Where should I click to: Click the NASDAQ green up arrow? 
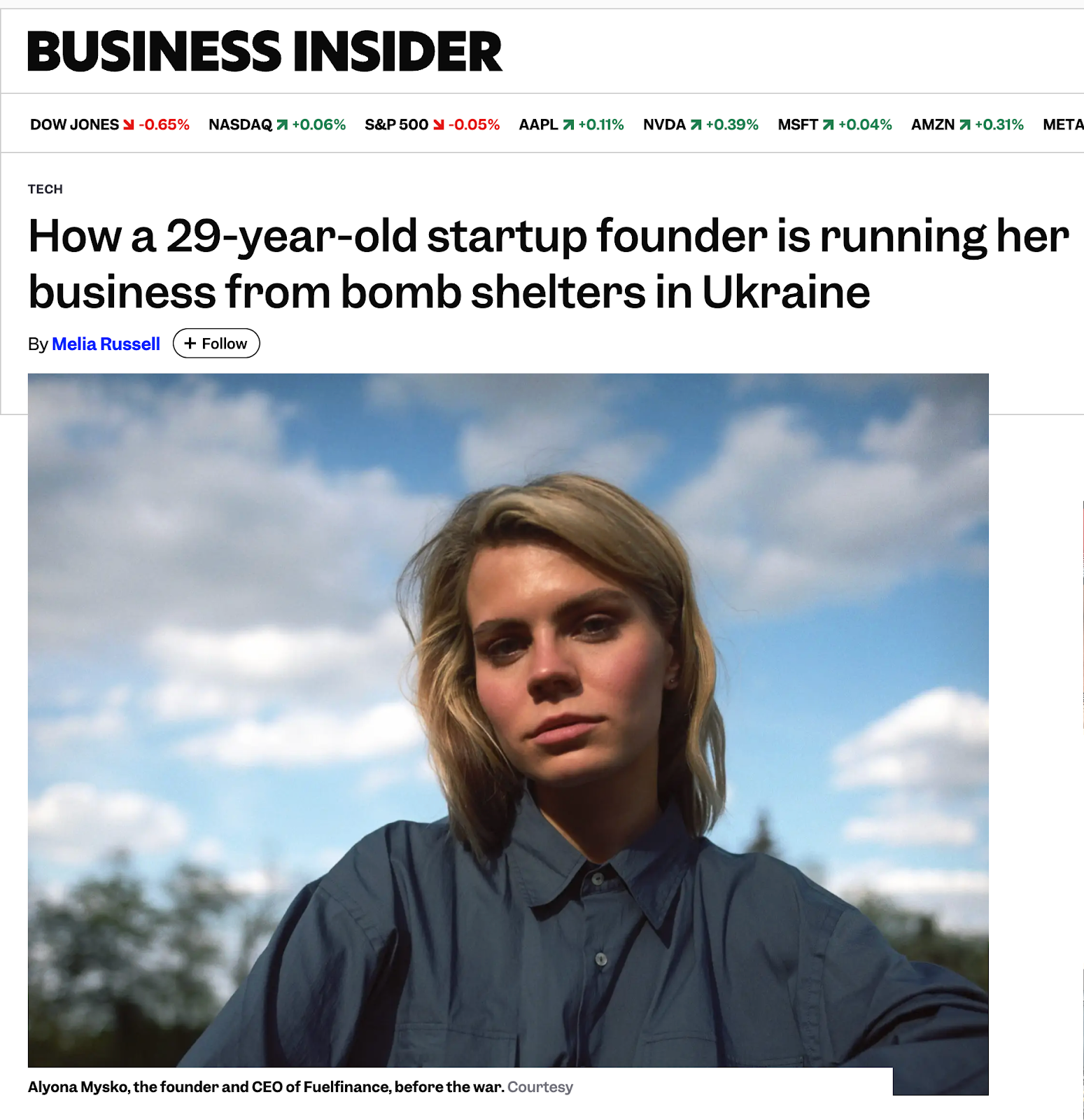pos(282,125)
